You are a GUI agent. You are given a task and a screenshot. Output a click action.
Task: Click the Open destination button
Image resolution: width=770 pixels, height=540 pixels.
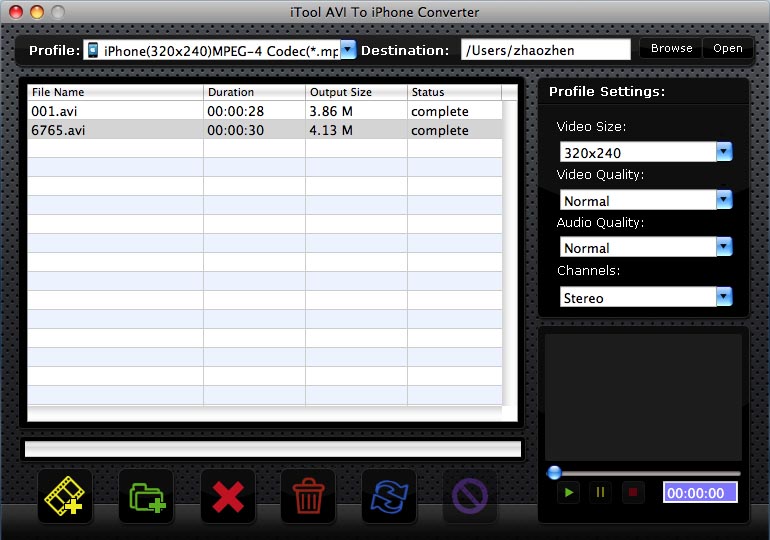727,49
